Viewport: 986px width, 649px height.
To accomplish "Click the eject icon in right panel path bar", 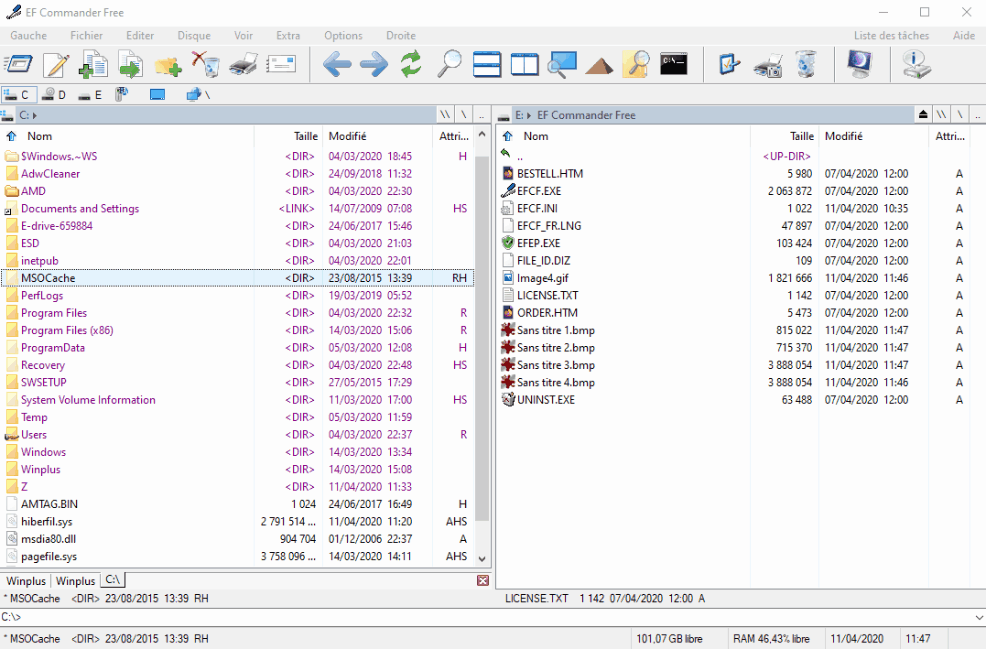I will pyautogui.click(x=922, y=115).
